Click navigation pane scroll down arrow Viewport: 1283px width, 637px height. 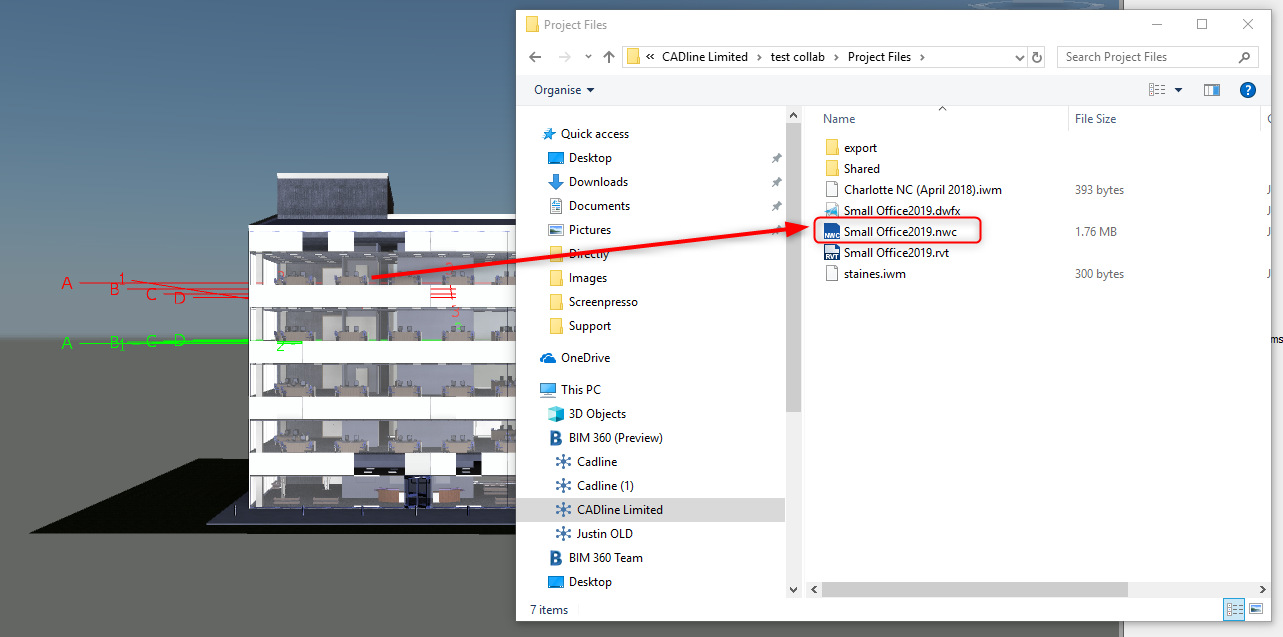(794, 590)
